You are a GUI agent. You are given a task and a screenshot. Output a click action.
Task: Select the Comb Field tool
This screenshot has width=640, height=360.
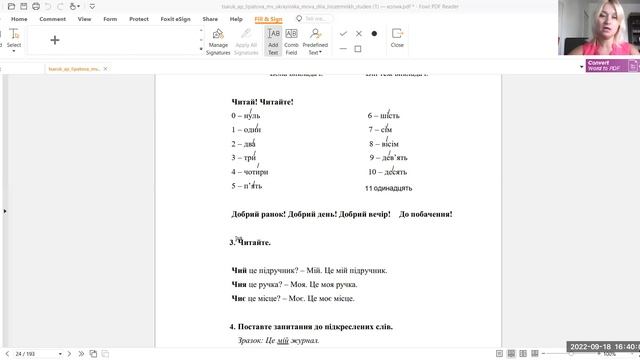291,42
